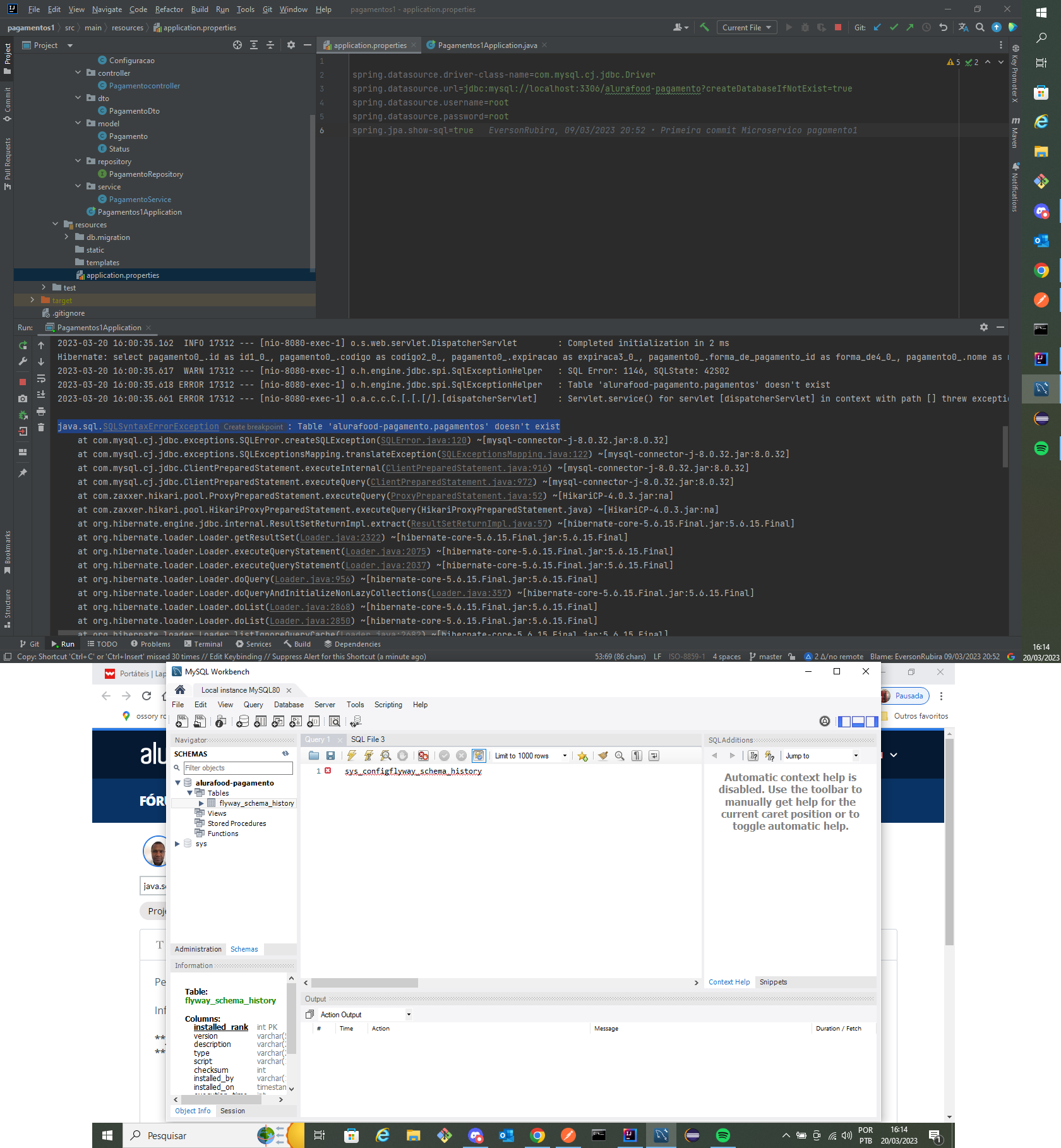Expand the target folder in Project tree

pos(33,300)
